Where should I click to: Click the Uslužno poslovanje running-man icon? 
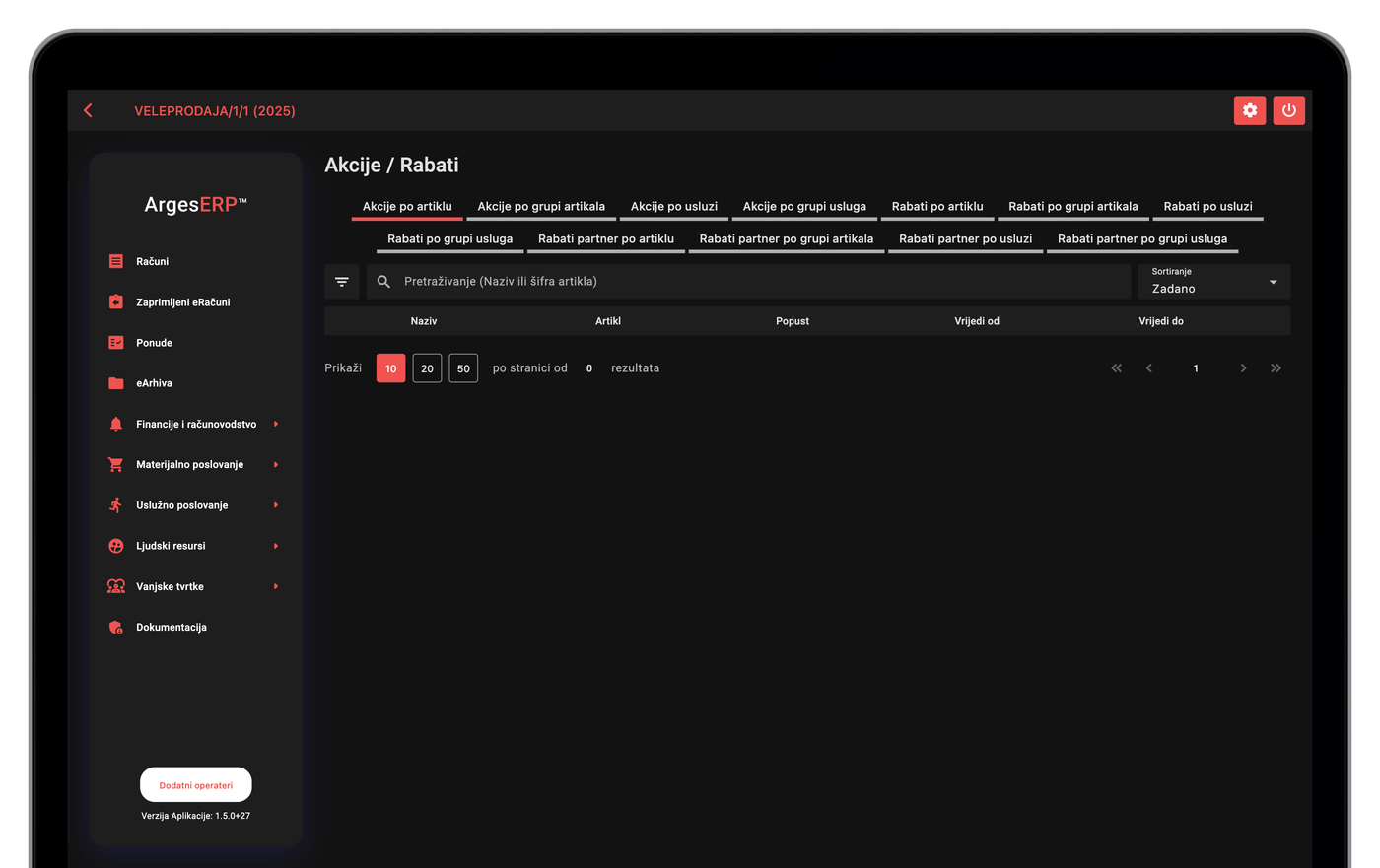(116, 504)
